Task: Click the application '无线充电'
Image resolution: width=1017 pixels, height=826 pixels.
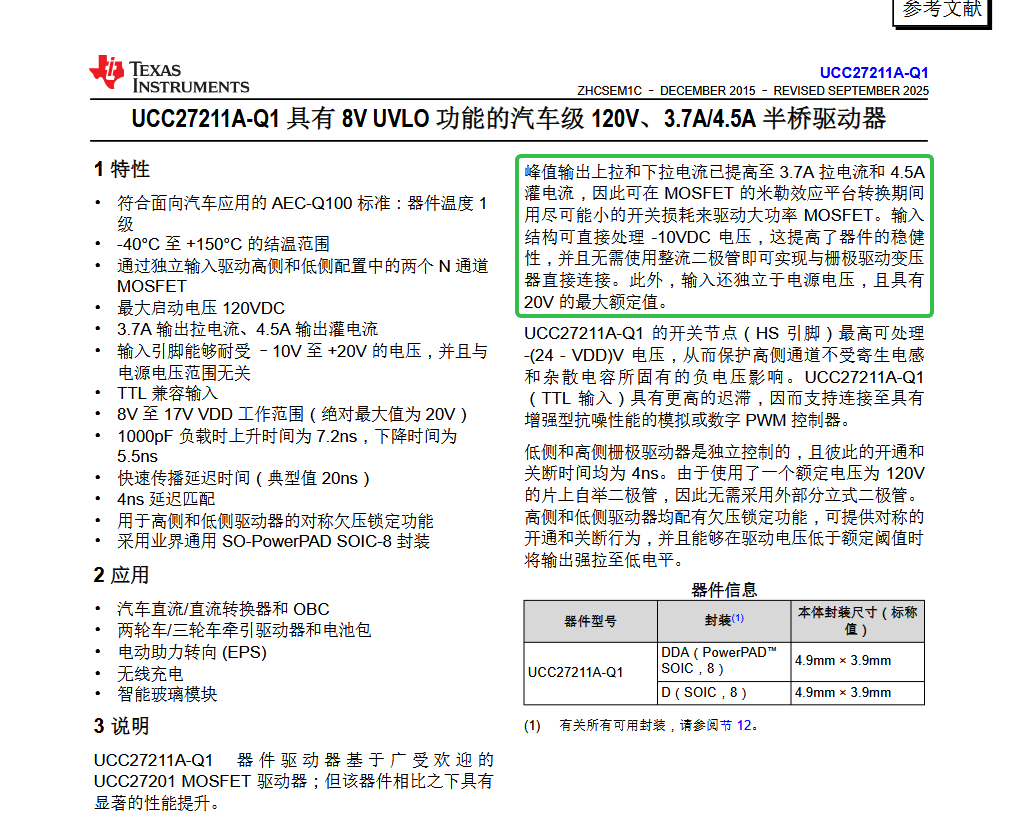Action: [x=150, y=674]
